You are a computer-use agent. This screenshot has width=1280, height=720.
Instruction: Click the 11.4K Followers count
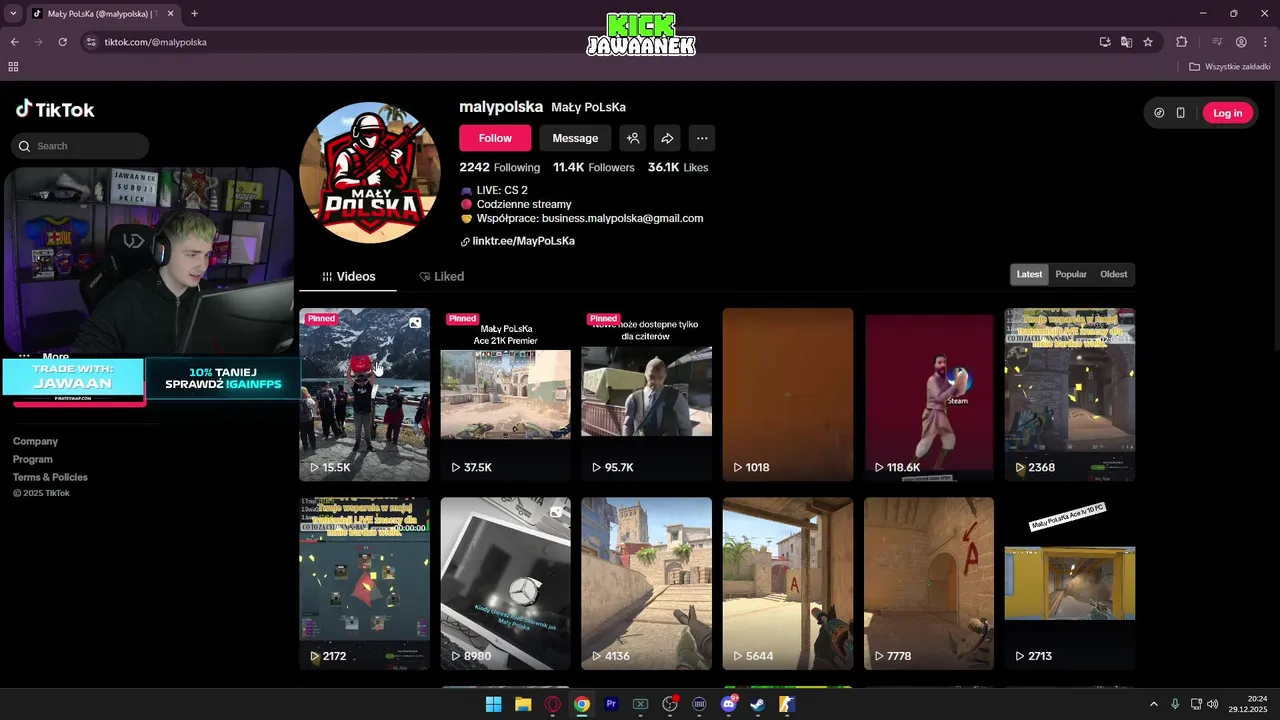(x=593, y=167)
